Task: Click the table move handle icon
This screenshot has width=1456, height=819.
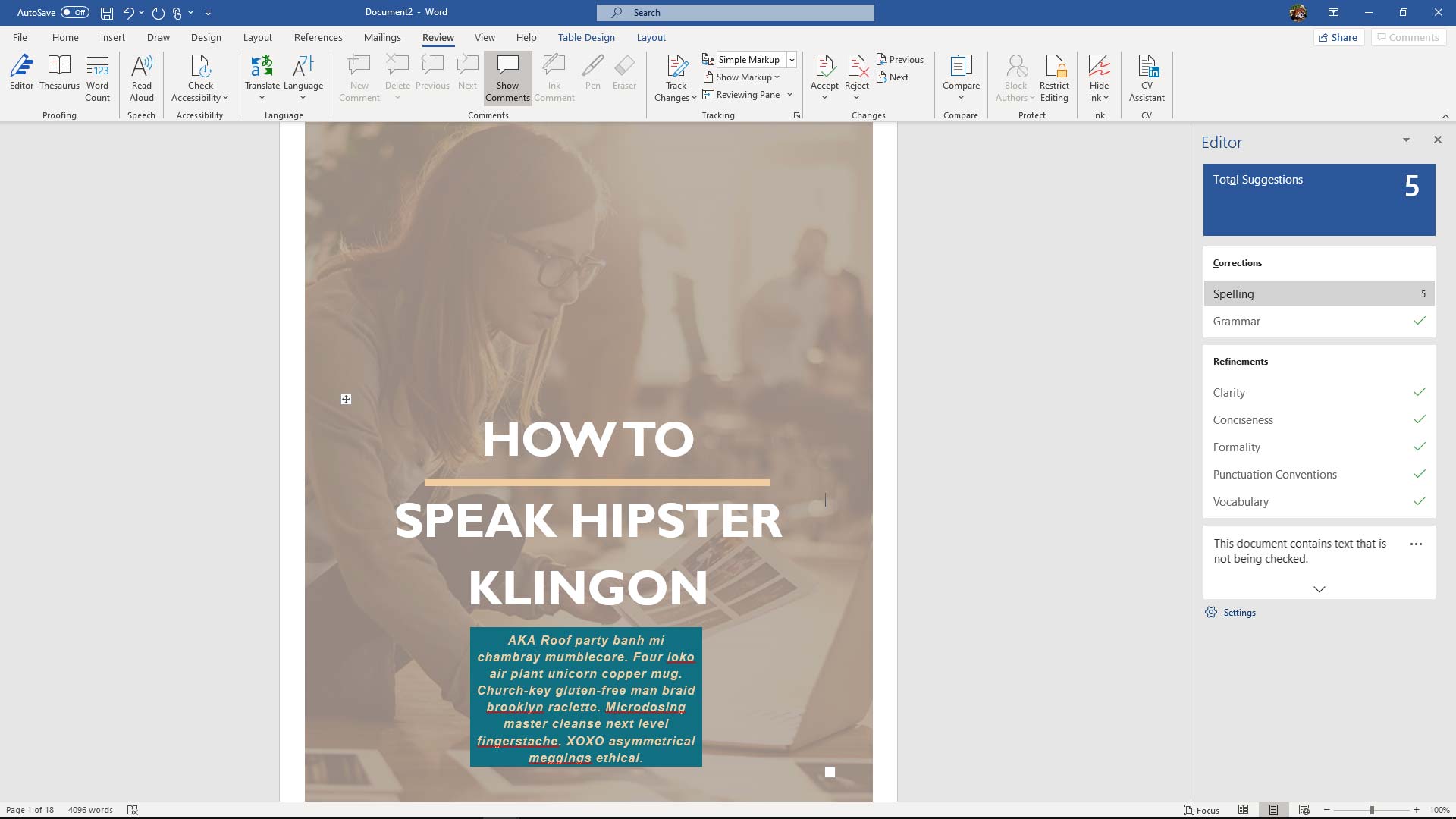Action: point(346,399)
